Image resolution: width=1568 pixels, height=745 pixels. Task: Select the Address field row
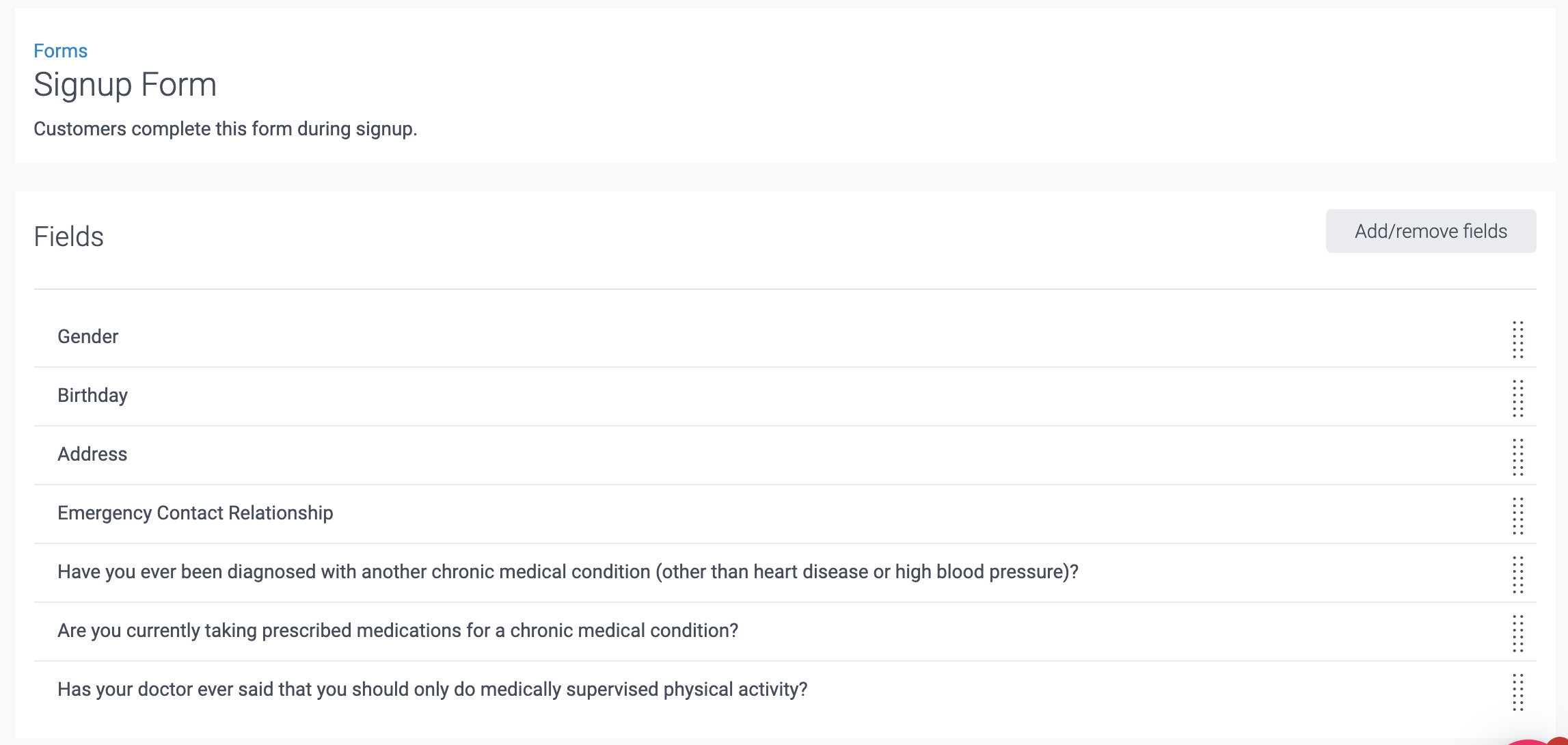point(92,454)
